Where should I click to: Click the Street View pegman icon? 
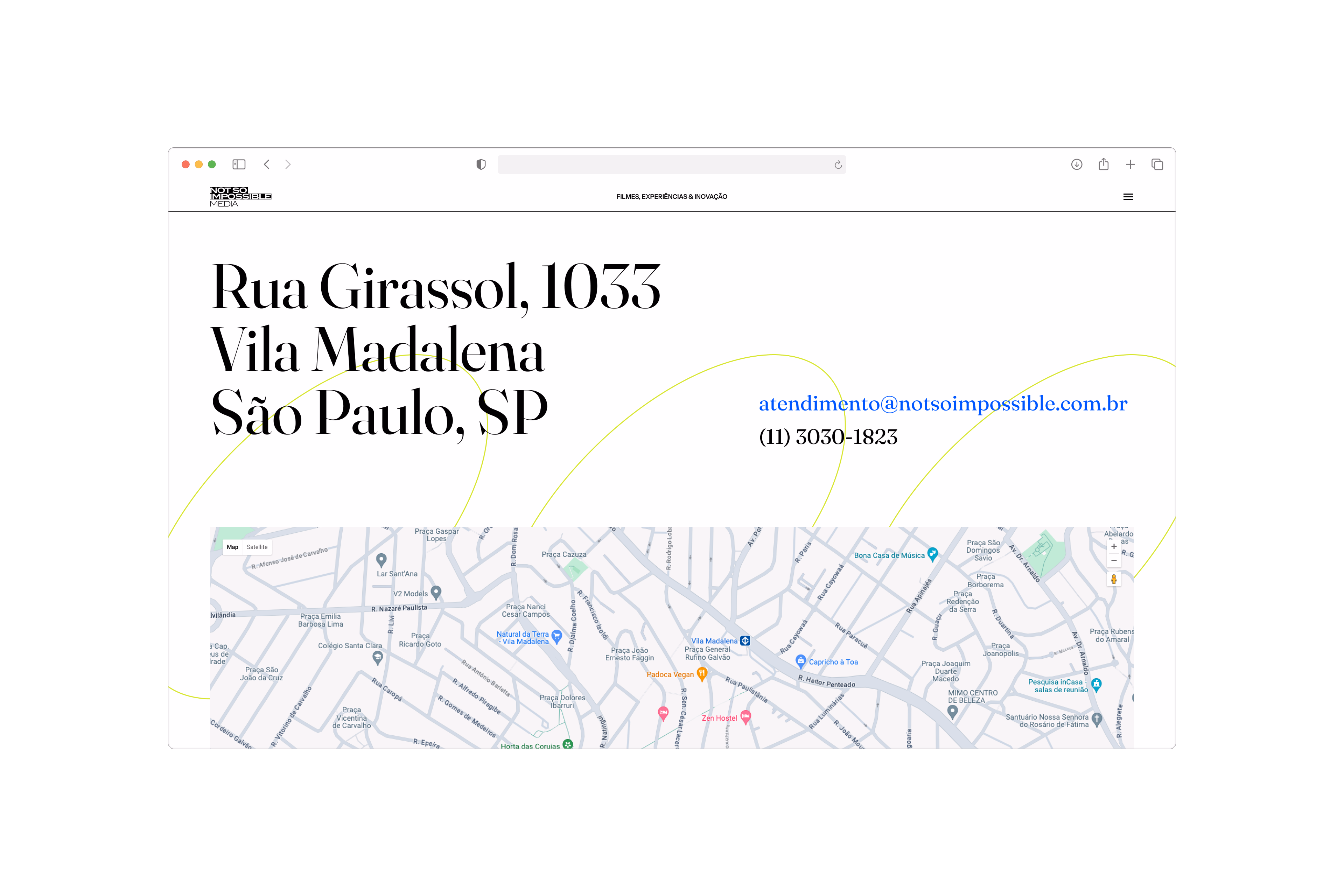(x=1114, y=580)
